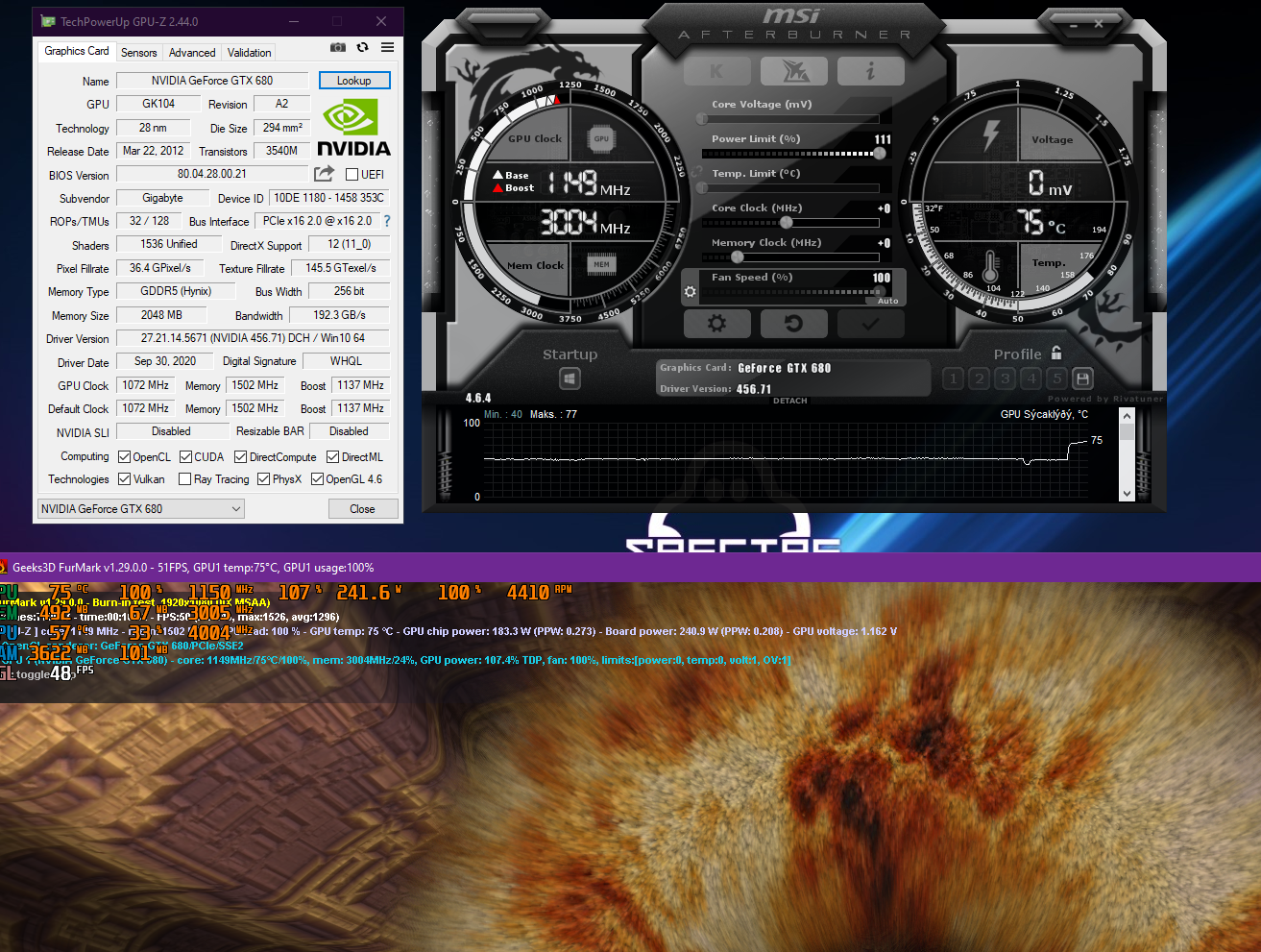
Task: Switch to the Sensors tab
Action: (x=138, y=53)
